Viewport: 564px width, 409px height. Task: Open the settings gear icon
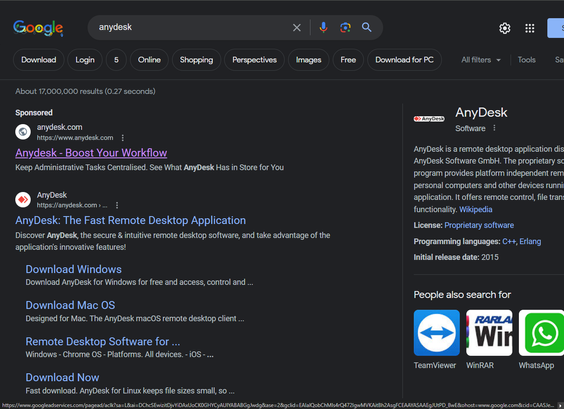[505, 28]
